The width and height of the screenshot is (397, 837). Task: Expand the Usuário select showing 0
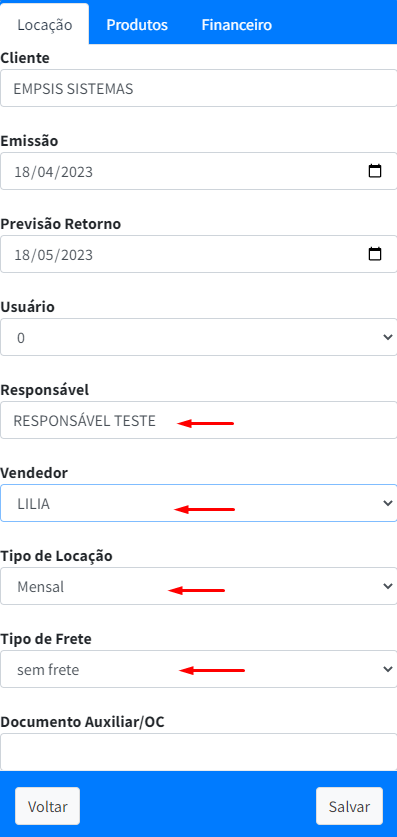198,337
